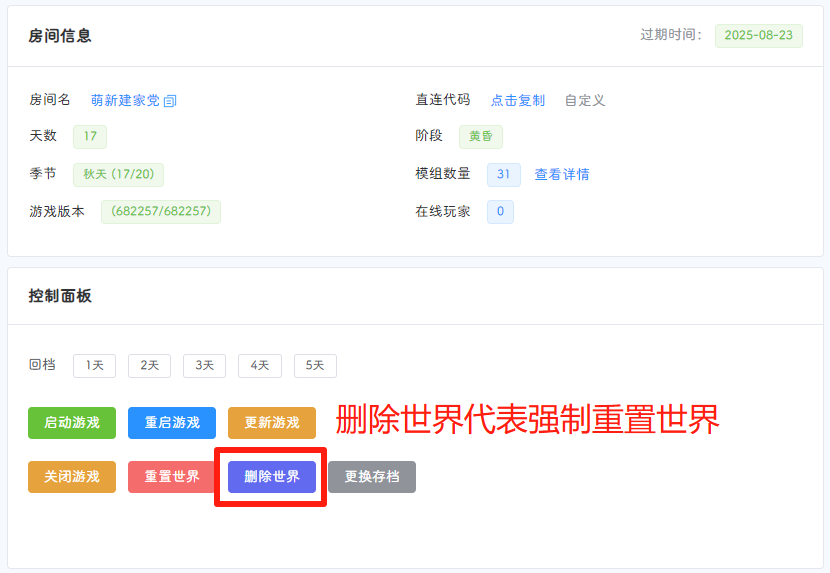Click the phase tag 黄昏
The width and height of the screenshot is (830, 573).
(481, 137)
